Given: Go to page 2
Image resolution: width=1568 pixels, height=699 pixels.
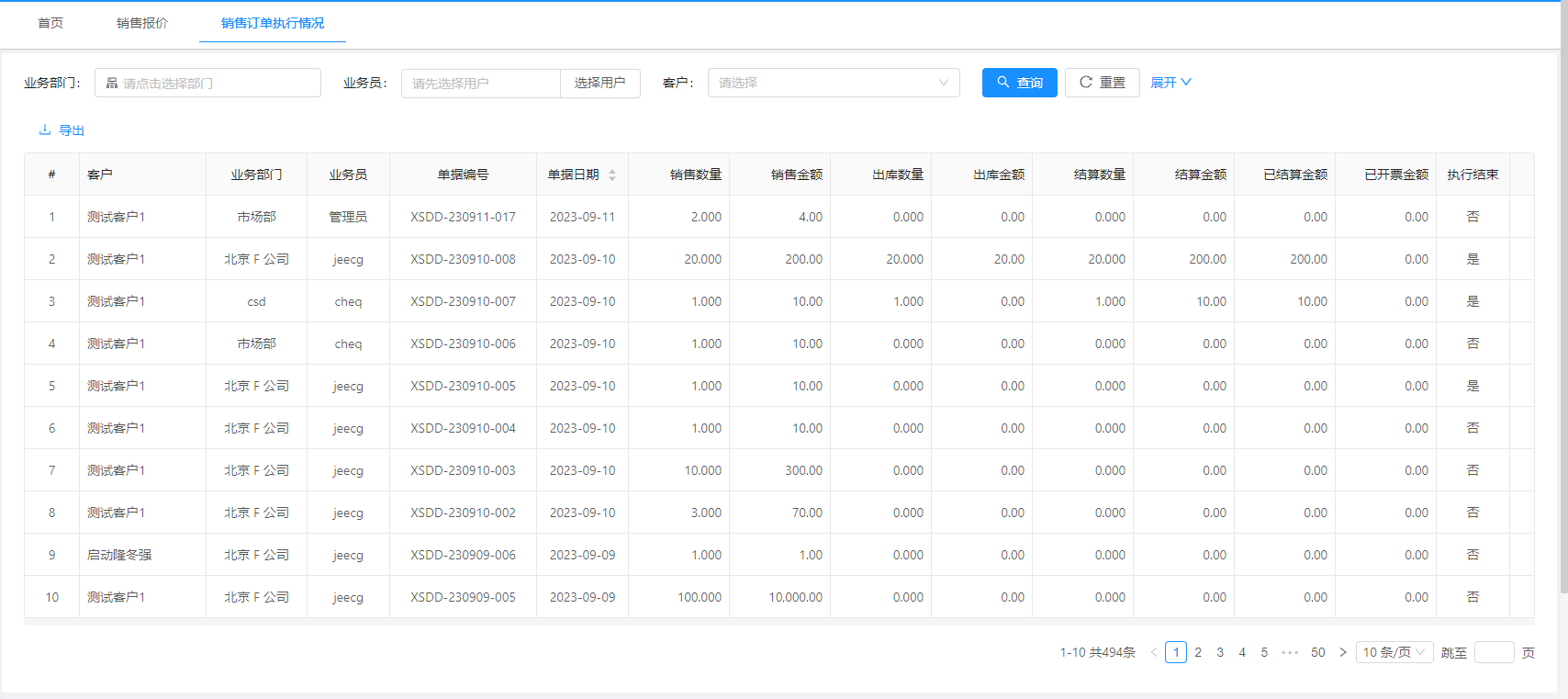Looking at the screenshot, I should point(1198,652).
